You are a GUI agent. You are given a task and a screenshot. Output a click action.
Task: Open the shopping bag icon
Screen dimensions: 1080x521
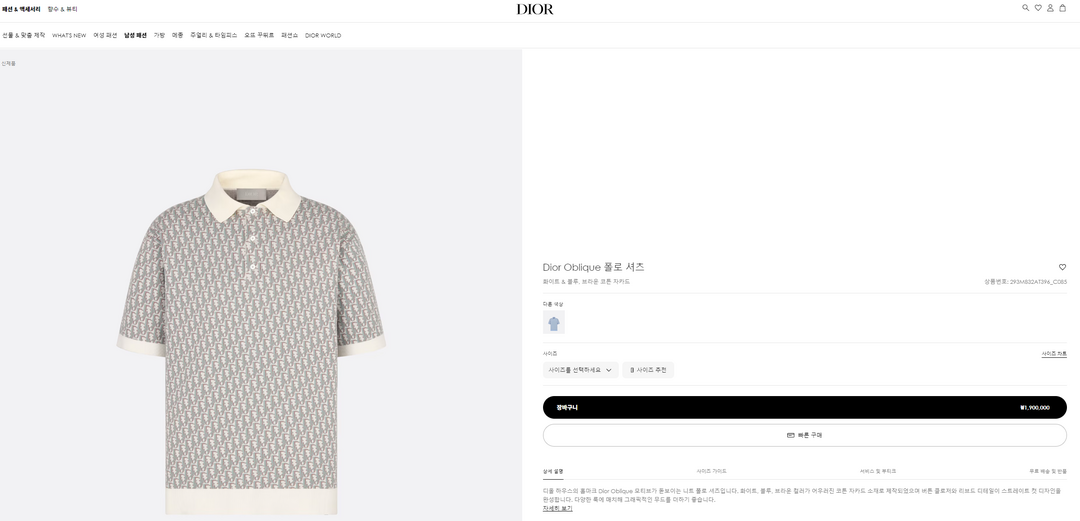tap(1062, 8)
